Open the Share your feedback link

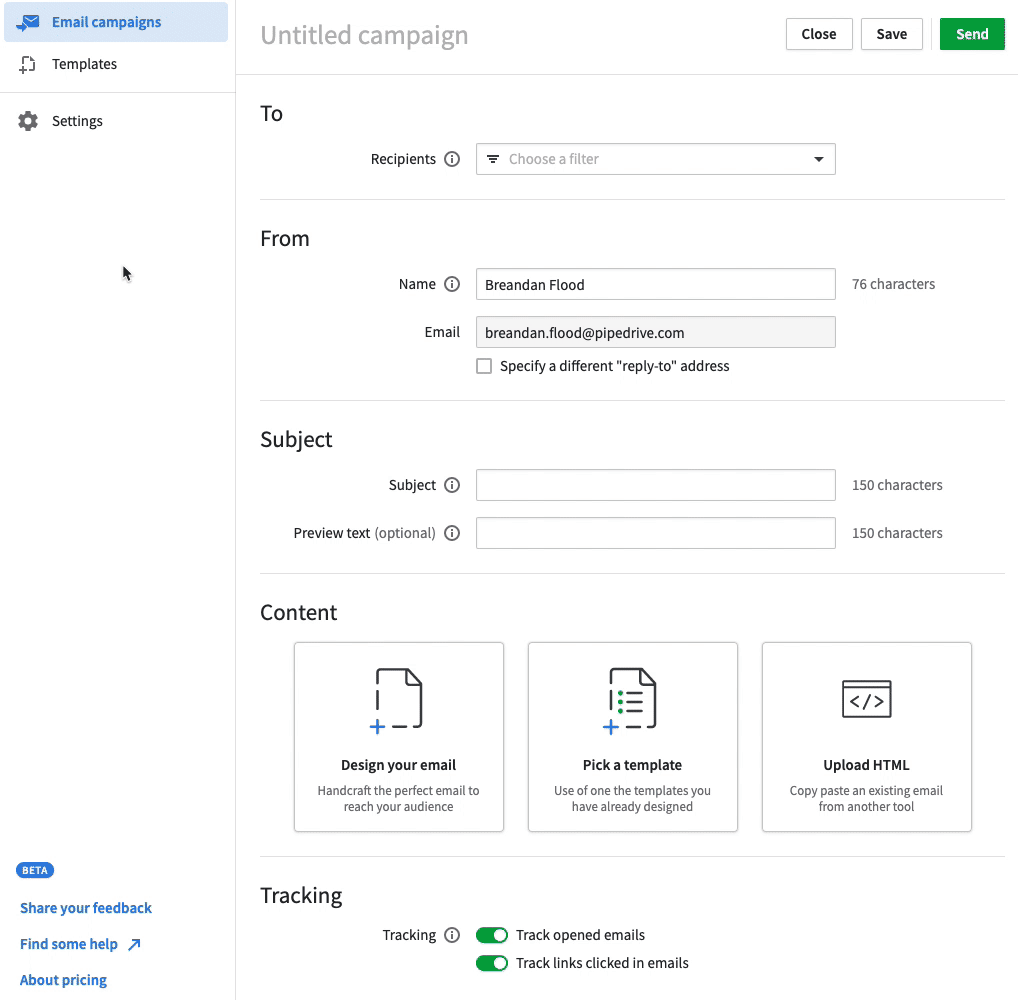85,907
